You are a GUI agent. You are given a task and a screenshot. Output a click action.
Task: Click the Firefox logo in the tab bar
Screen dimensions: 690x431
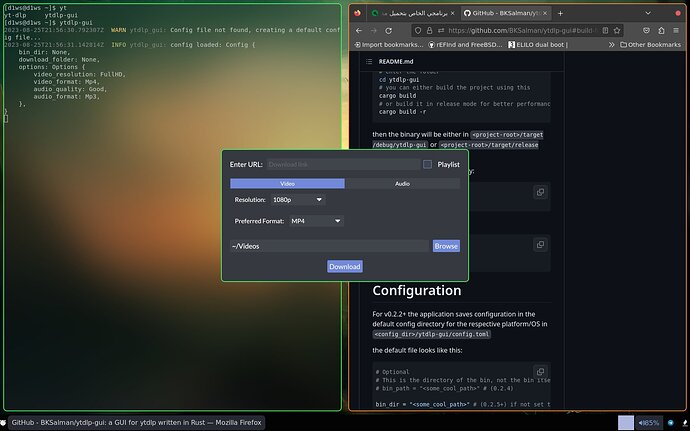pos(357,13)
